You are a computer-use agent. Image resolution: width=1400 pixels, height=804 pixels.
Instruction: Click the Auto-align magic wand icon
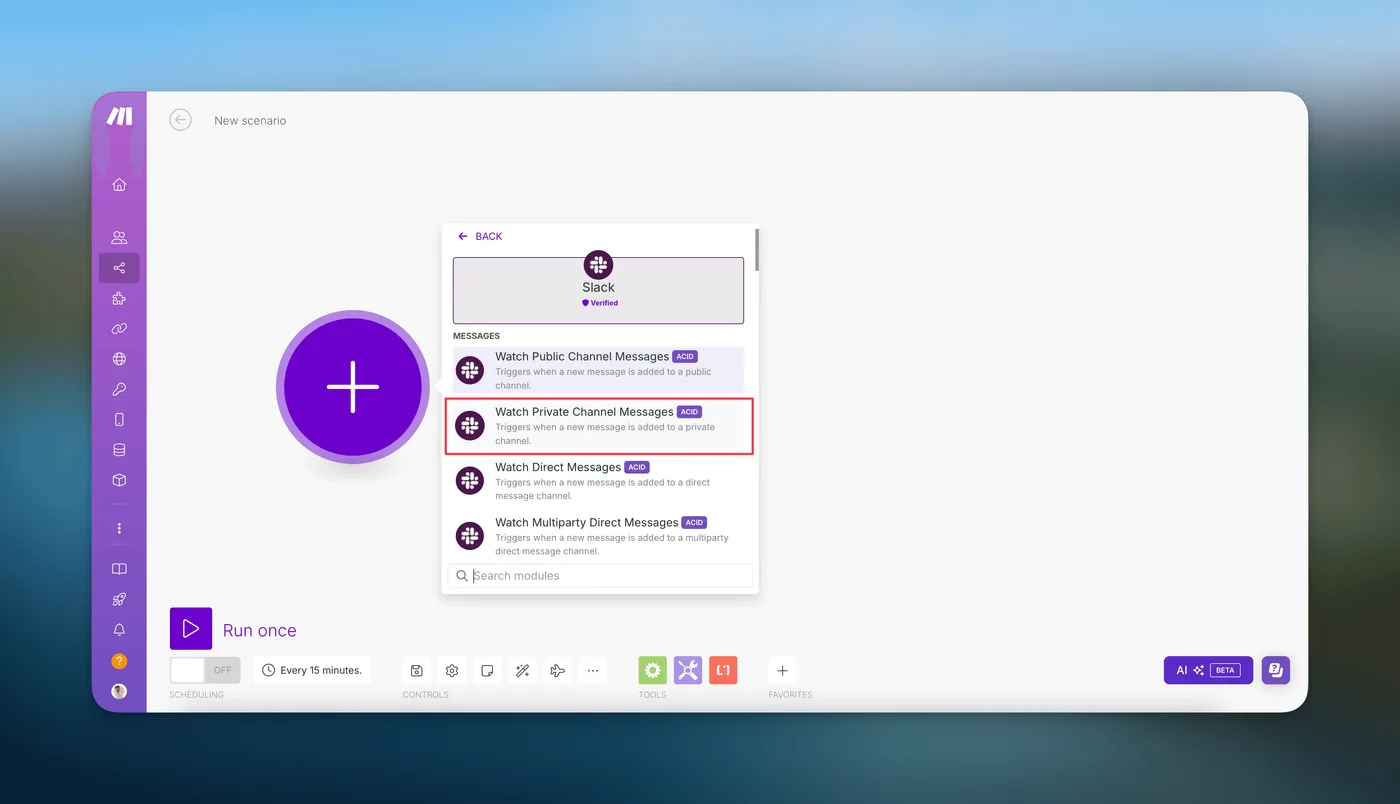pos(522,670)
